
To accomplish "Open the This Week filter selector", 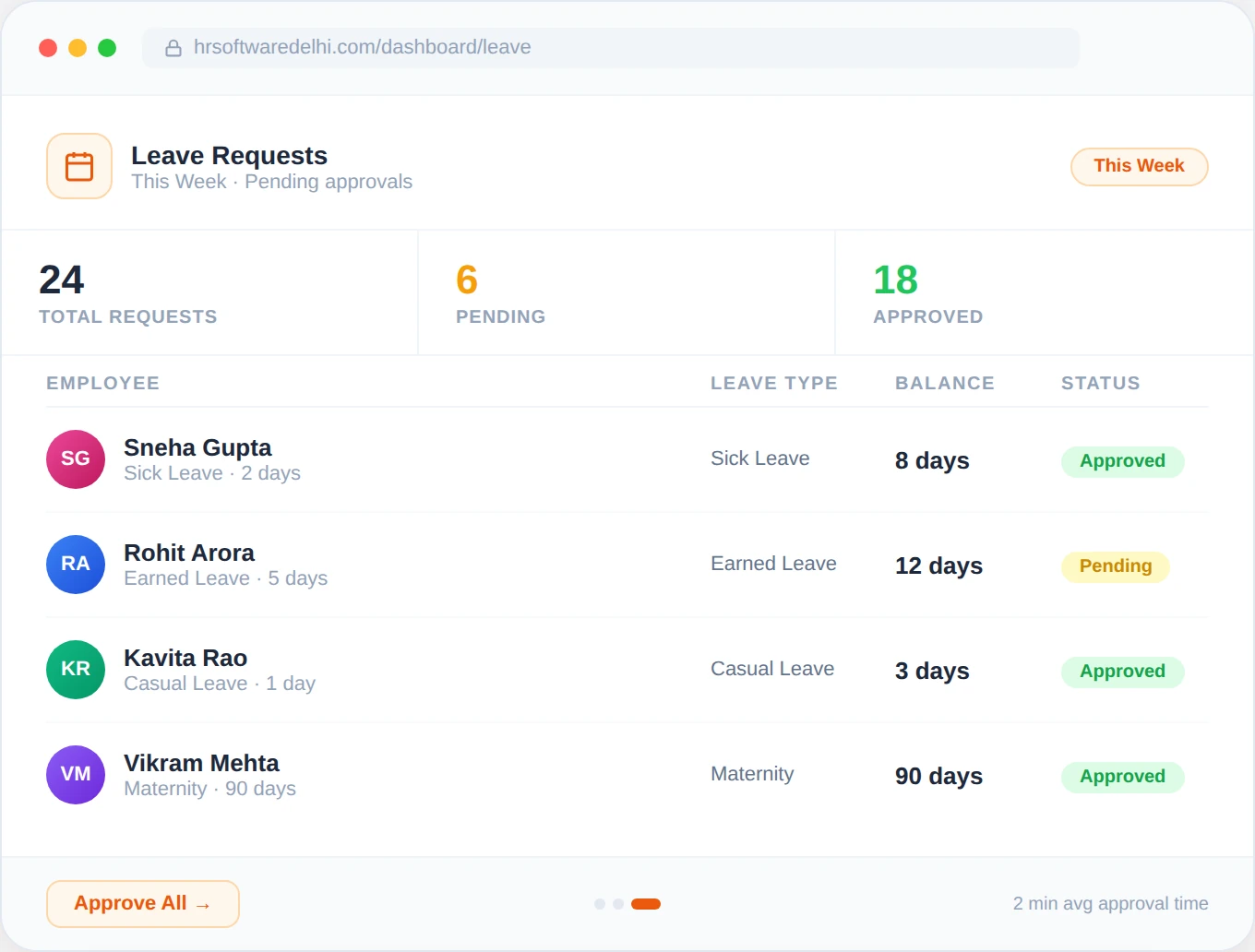I will (x=1139, y=166).
